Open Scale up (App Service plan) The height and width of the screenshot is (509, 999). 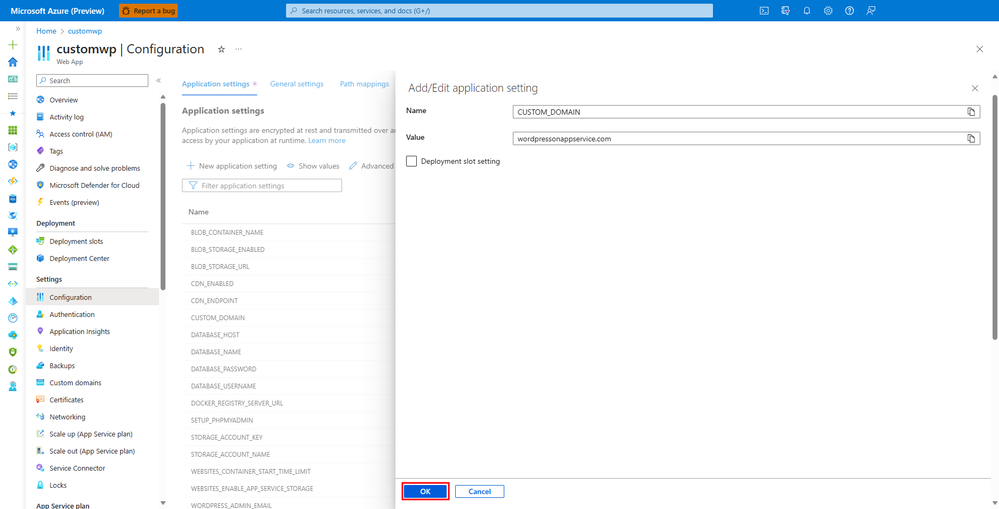pos(92,434)
